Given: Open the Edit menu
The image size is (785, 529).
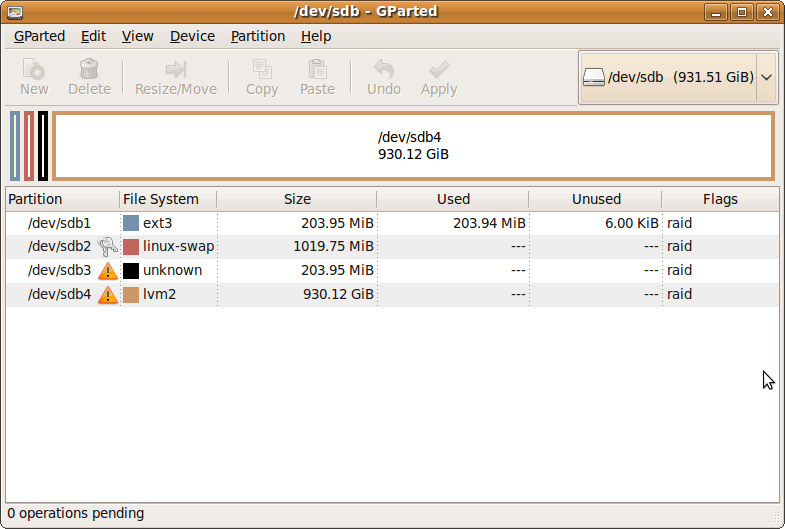Looking at the screenshot, I should point(94,37).
